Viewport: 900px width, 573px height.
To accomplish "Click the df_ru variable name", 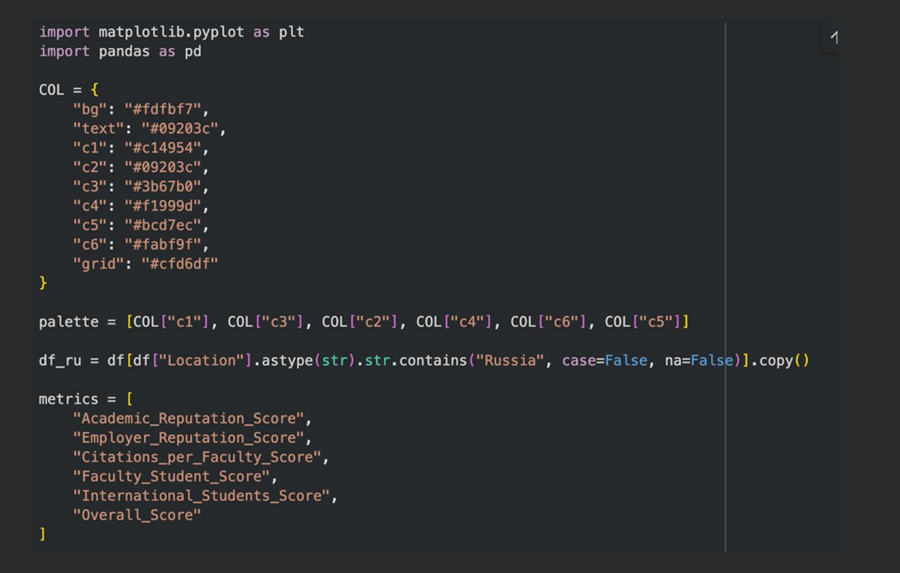I will pos(60,360).
